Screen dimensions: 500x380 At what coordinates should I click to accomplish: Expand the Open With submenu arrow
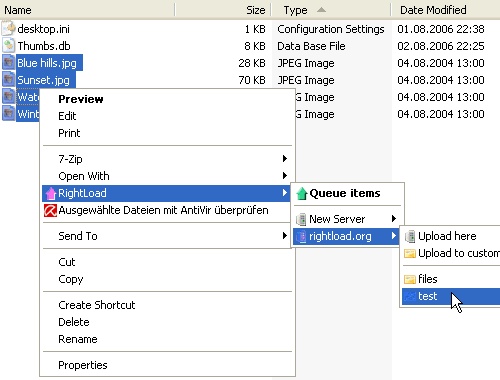click(x=285, y=176)
